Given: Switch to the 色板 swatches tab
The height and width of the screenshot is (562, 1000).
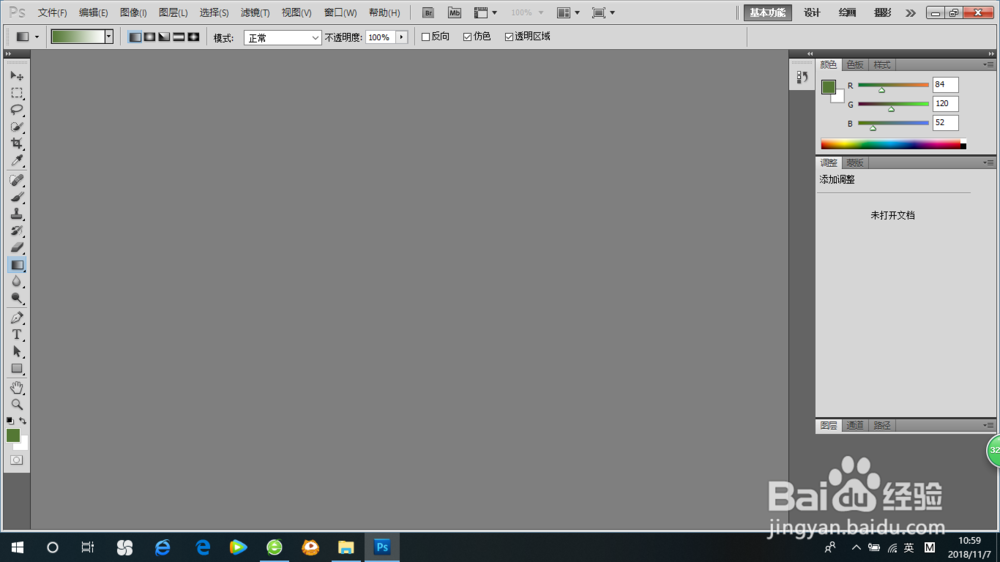Looking at the screenshot, I should point(855,65).
